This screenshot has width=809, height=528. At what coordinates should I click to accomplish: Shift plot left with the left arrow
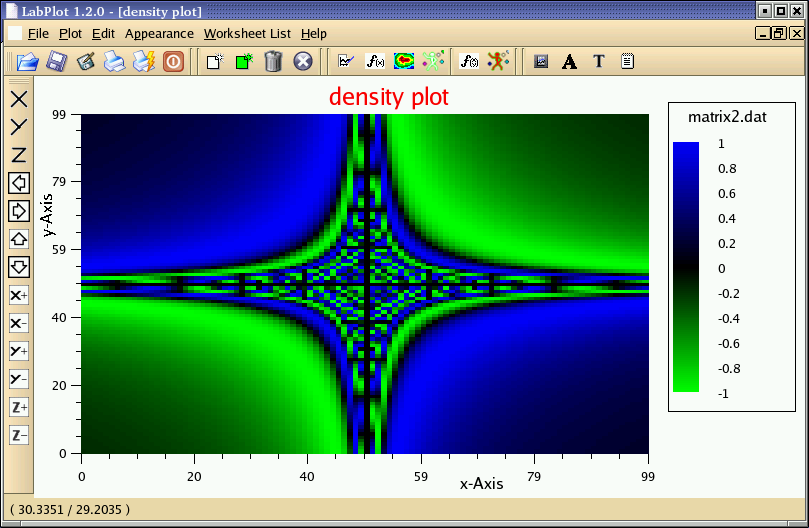pos(19,183)
